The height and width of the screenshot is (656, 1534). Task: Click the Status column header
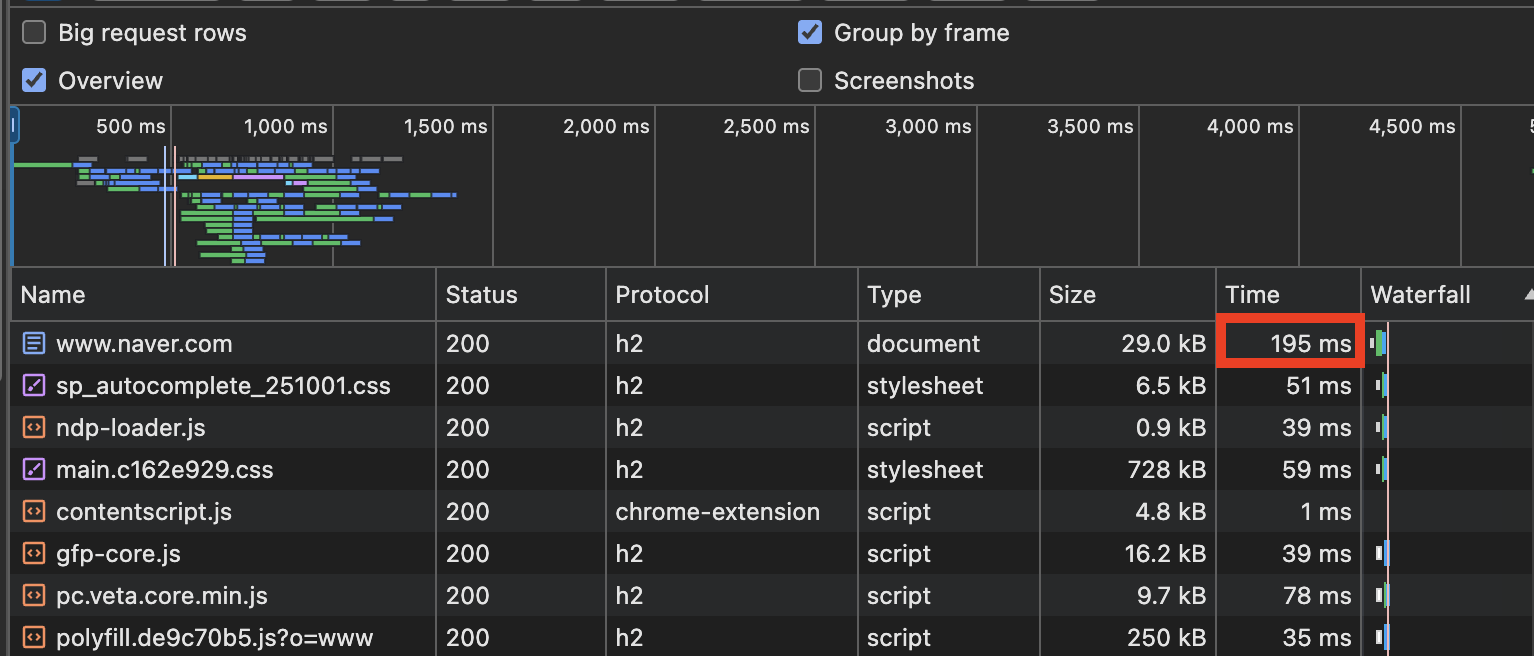481,295
